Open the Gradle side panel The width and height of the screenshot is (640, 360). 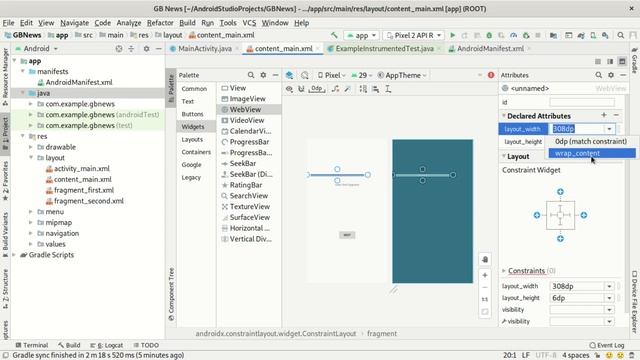point(635,60)
